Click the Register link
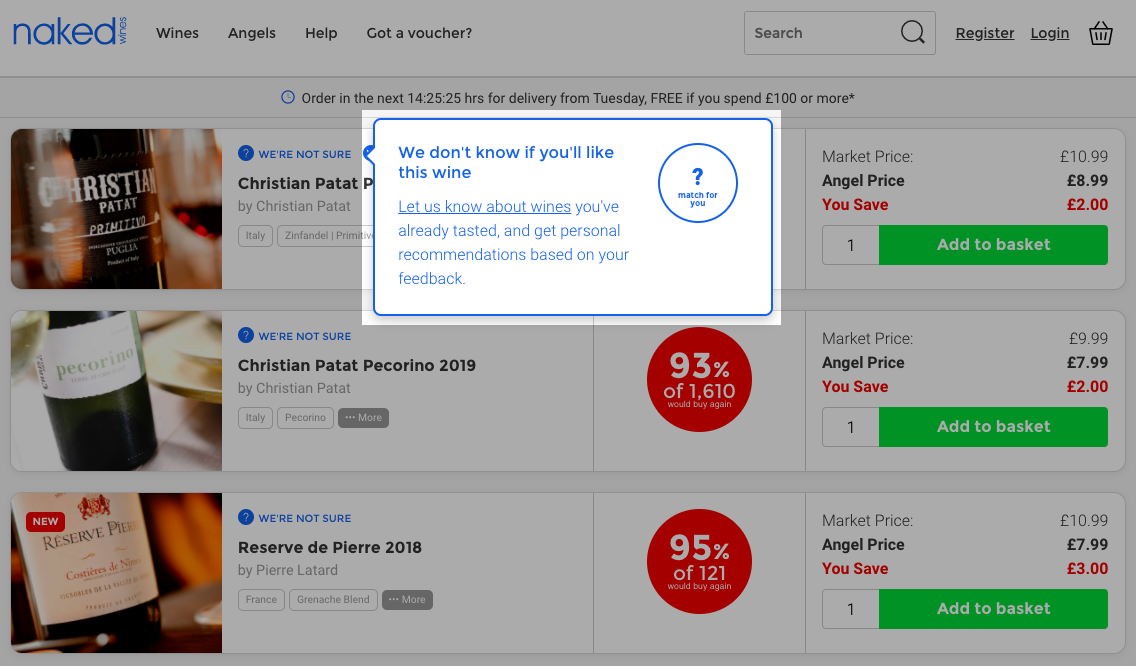Image resolution: width=1136 pixels, height=666 pixels. click(984, 33)
